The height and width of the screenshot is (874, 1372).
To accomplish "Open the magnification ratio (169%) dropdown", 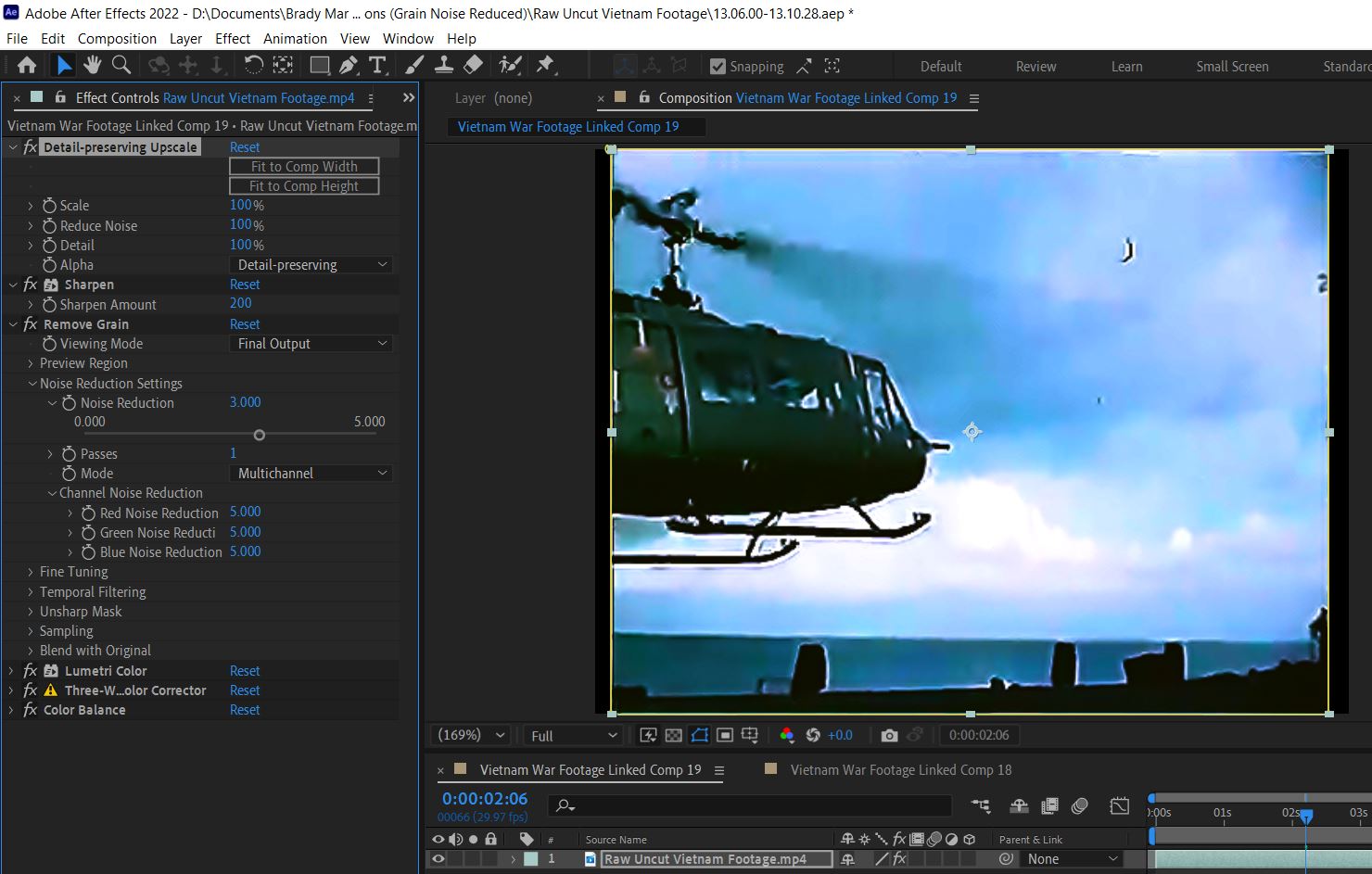I will [x=472, y=735].
